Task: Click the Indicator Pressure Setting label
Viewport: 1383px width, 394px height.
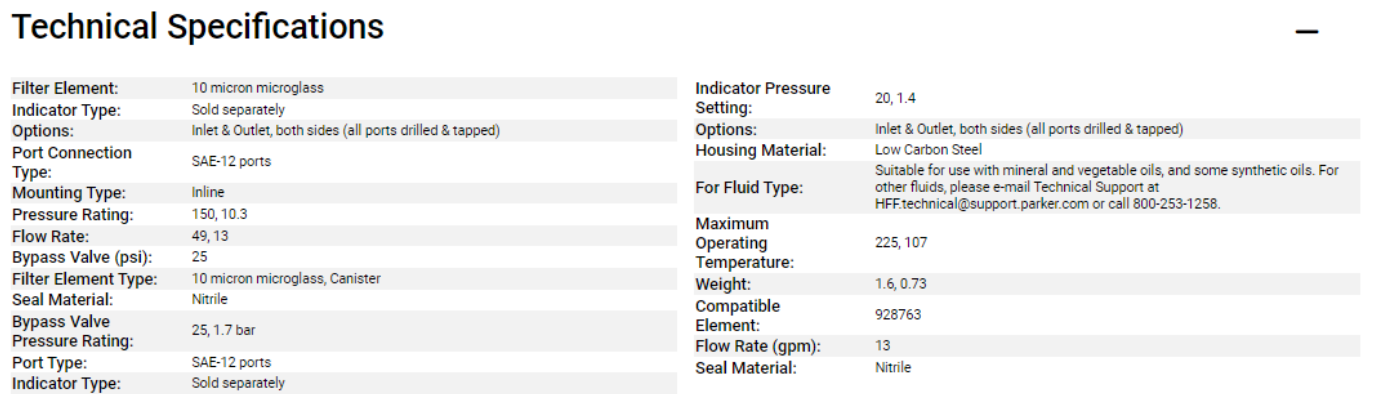Action: pos(763,98)
